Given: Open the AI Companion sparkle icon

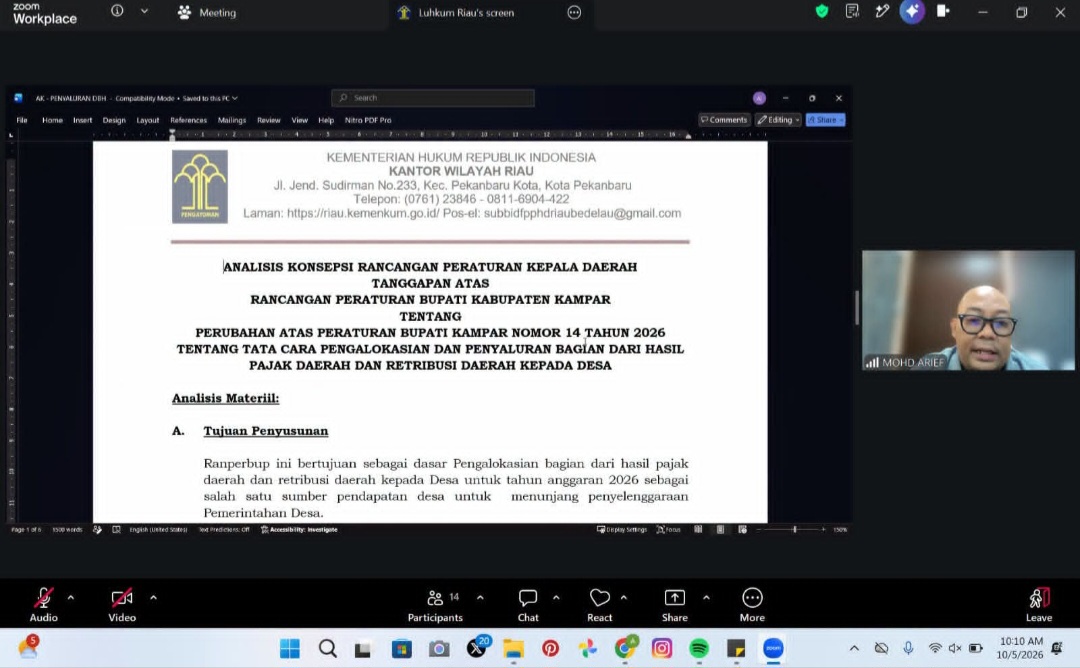Looking at the screenshot, I should (x=912, y=11).
